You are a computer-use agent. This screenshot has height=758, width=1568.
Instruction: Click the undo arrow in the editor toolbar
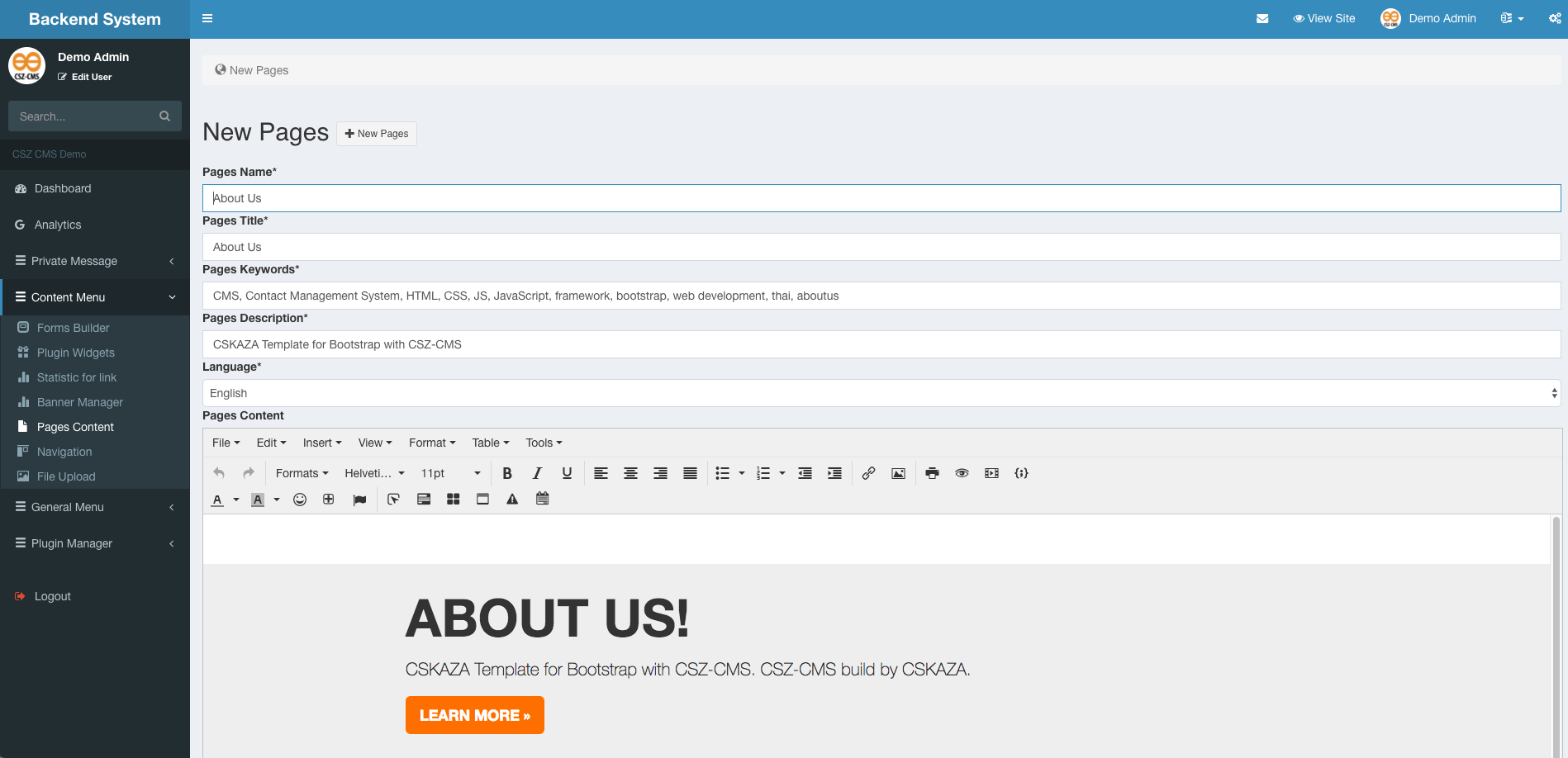(219, 473)
